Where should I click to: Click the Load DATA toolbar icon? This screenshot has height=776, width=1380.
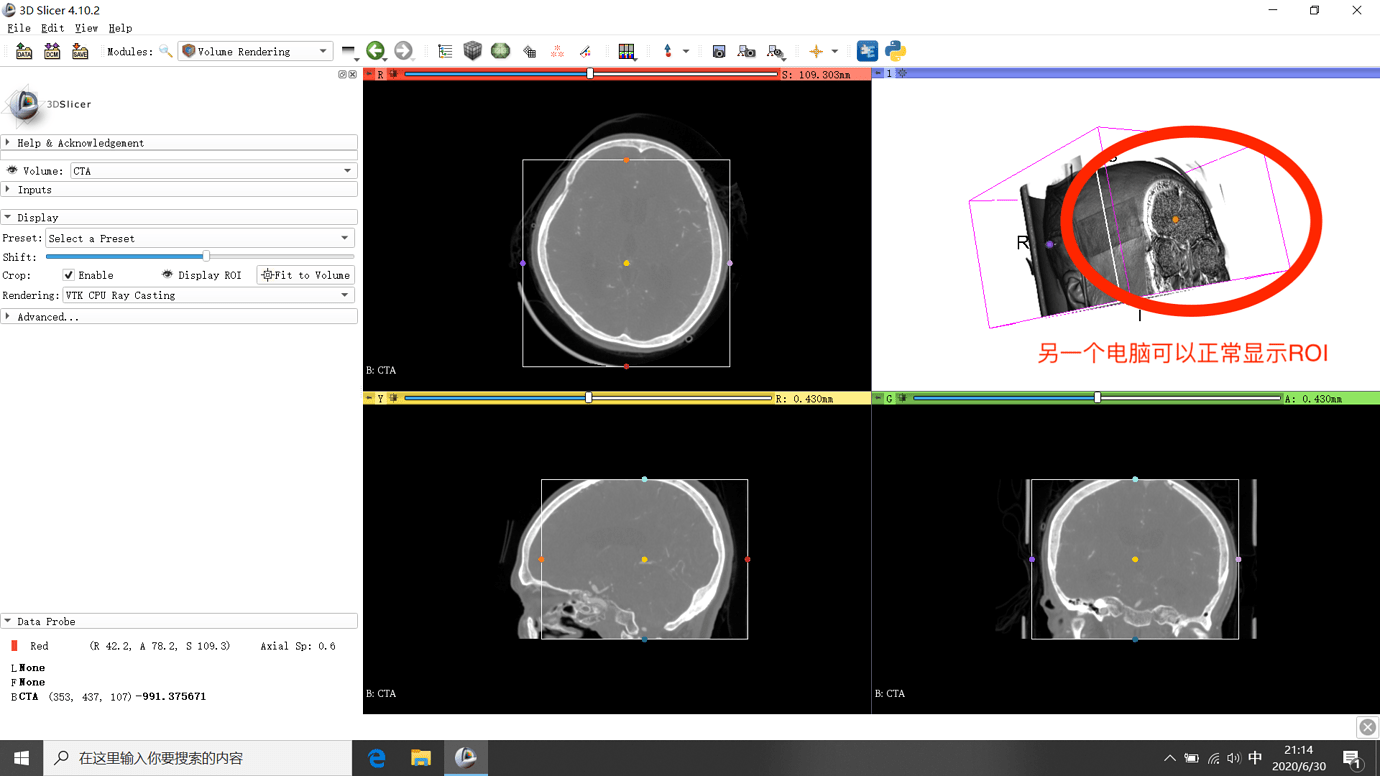pyautogui.click(x=24, y=51)
